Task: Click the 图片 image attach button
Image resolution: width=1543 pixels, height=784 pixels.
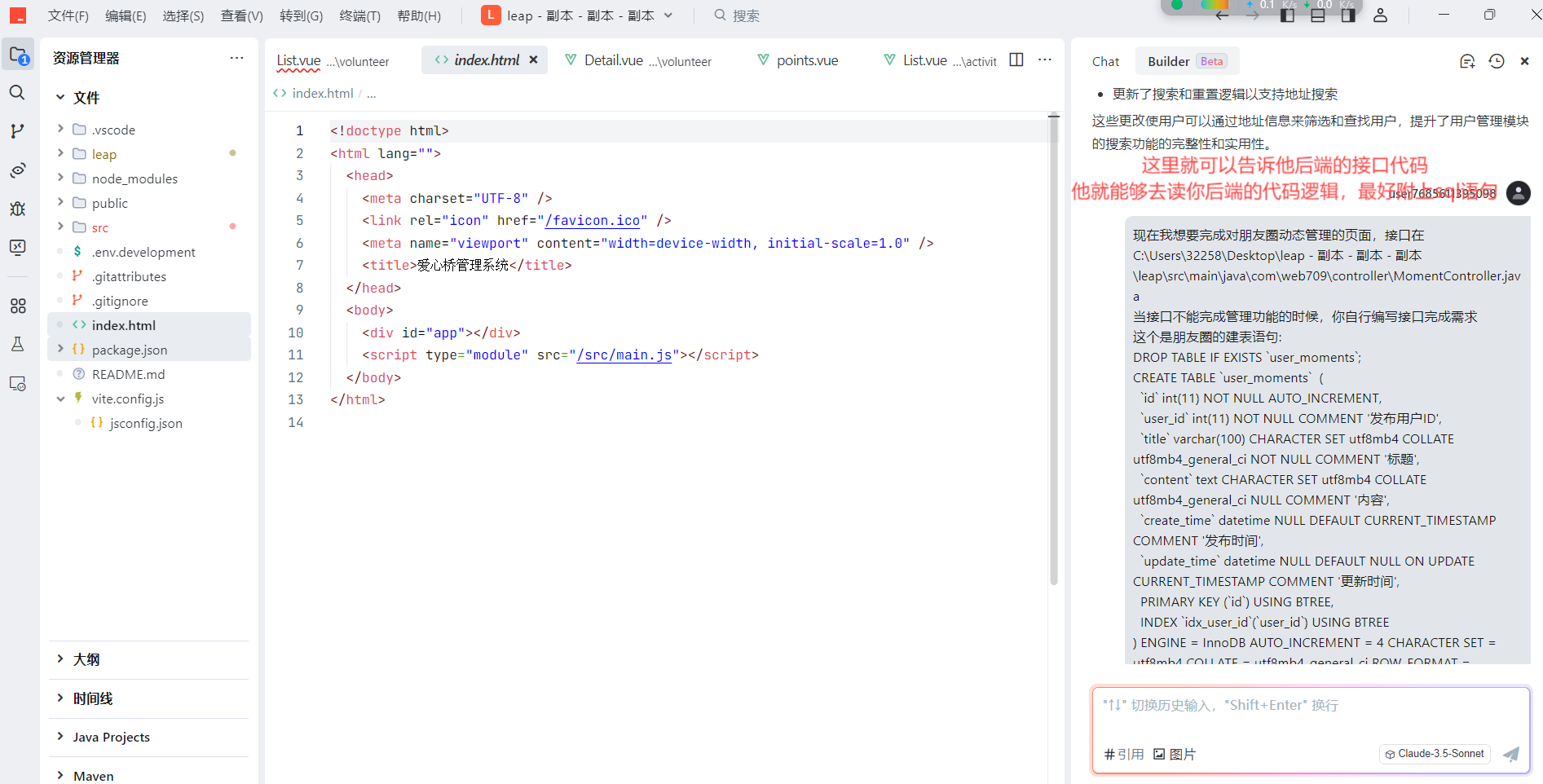Action: pyautogui.click(x=1175, y=754)
